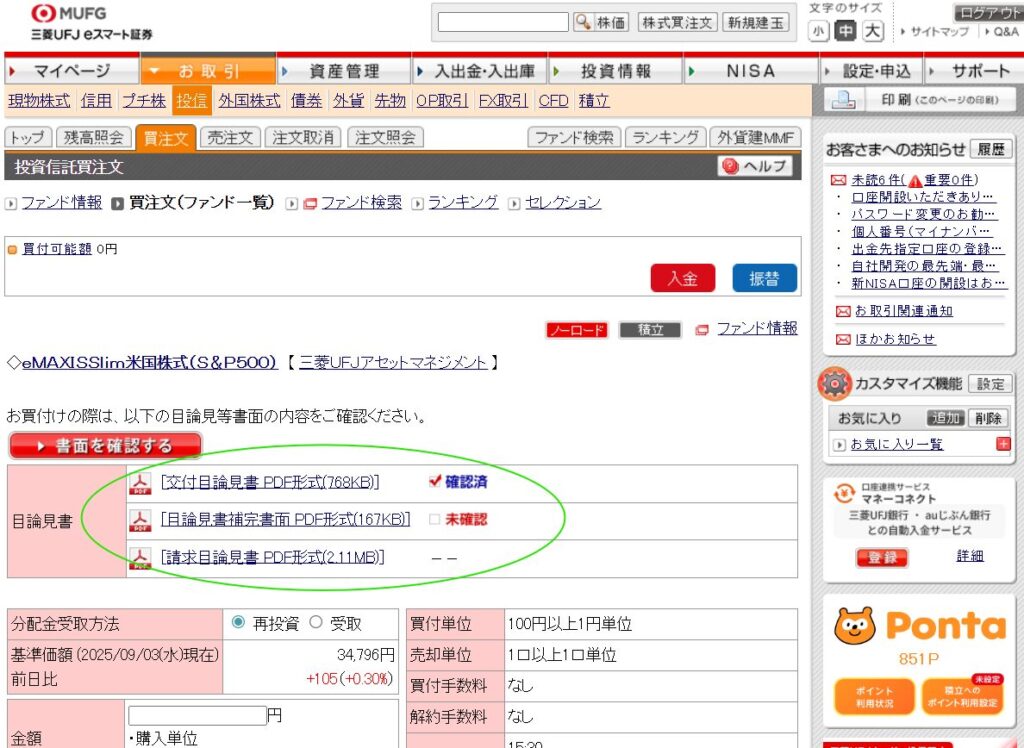Tick the 未確認 checkbox for 補完書面

434,520
